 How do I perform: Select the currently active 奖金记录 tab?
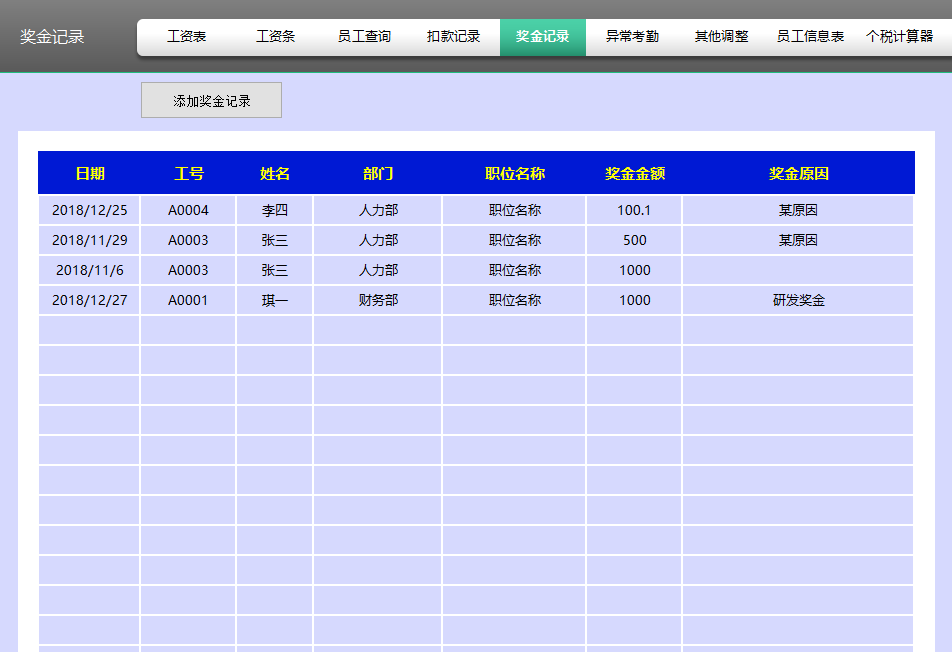point(542,35)
